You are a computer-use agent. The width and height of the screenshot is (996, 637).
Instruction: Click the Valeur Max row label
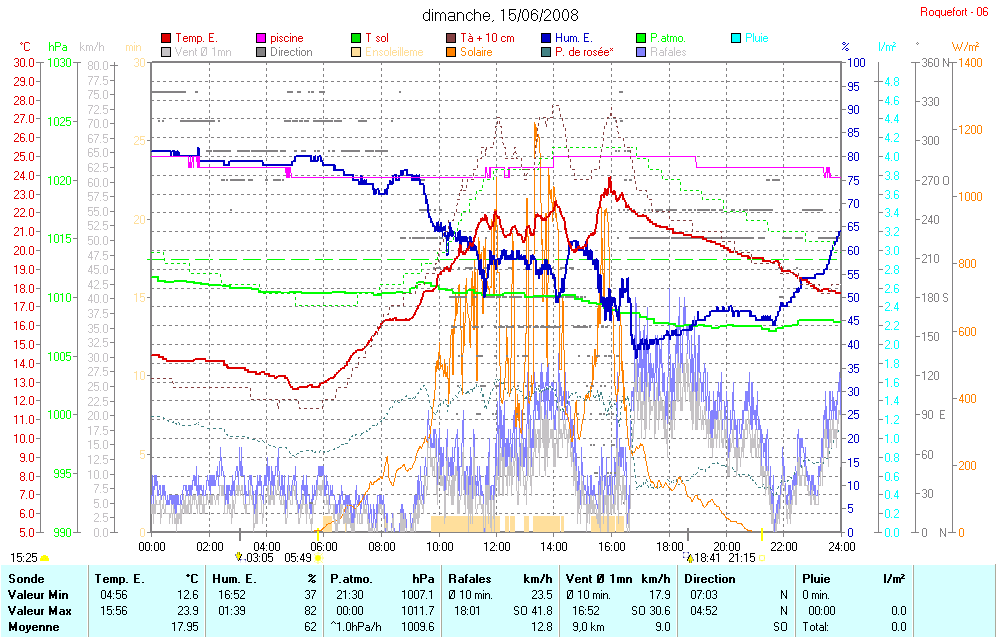pyautogui.click(x=39, y=611)
